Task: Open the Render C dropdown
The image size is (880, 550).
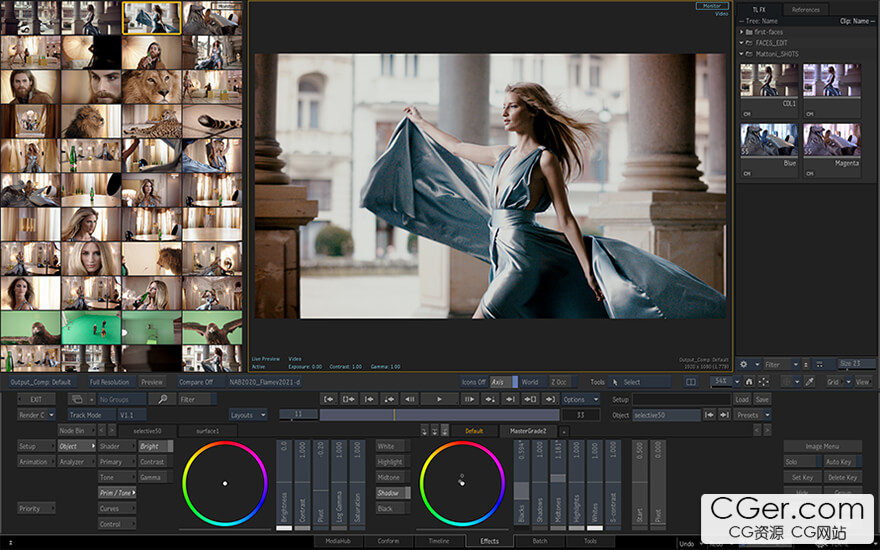Action: click(36, 415)
